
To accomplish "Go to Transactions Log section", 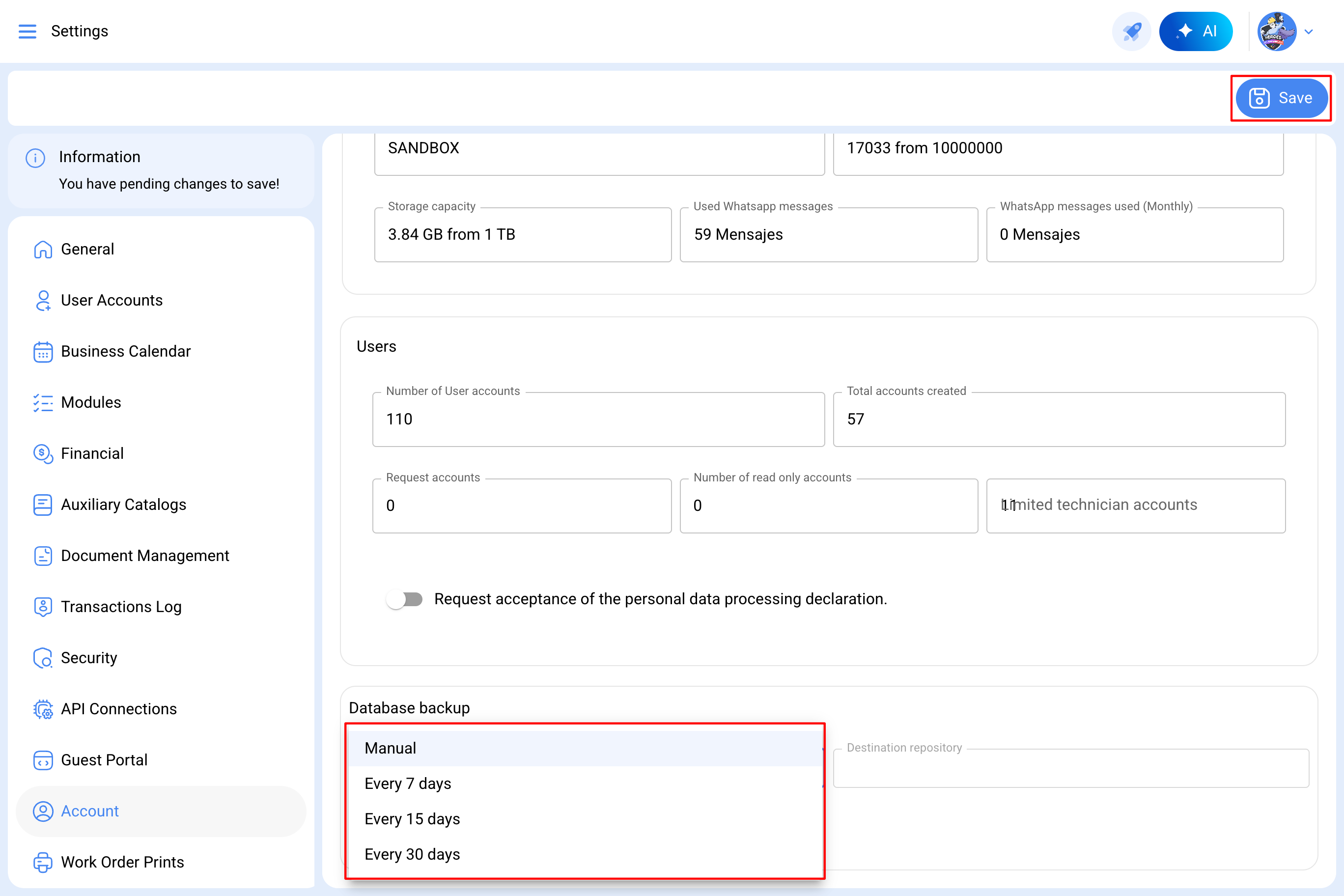I will 121,606.
